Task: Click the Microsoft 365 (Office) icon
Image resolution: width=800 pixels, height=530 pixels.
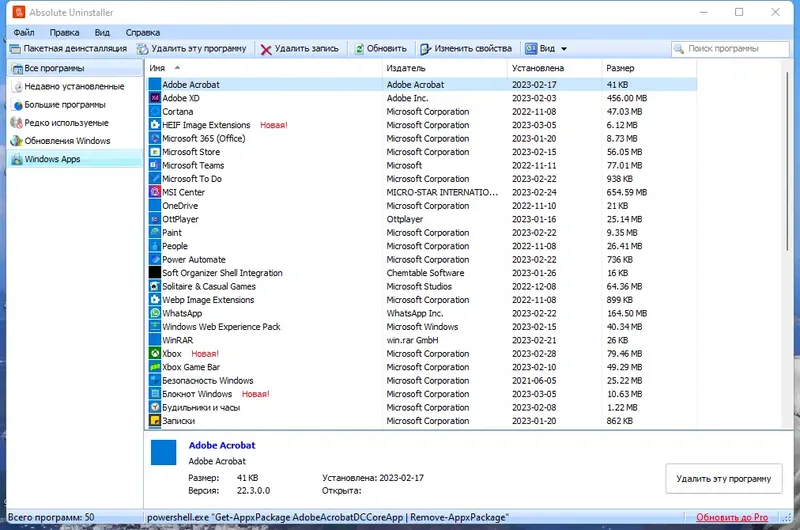Action: (x=155, y=138)
